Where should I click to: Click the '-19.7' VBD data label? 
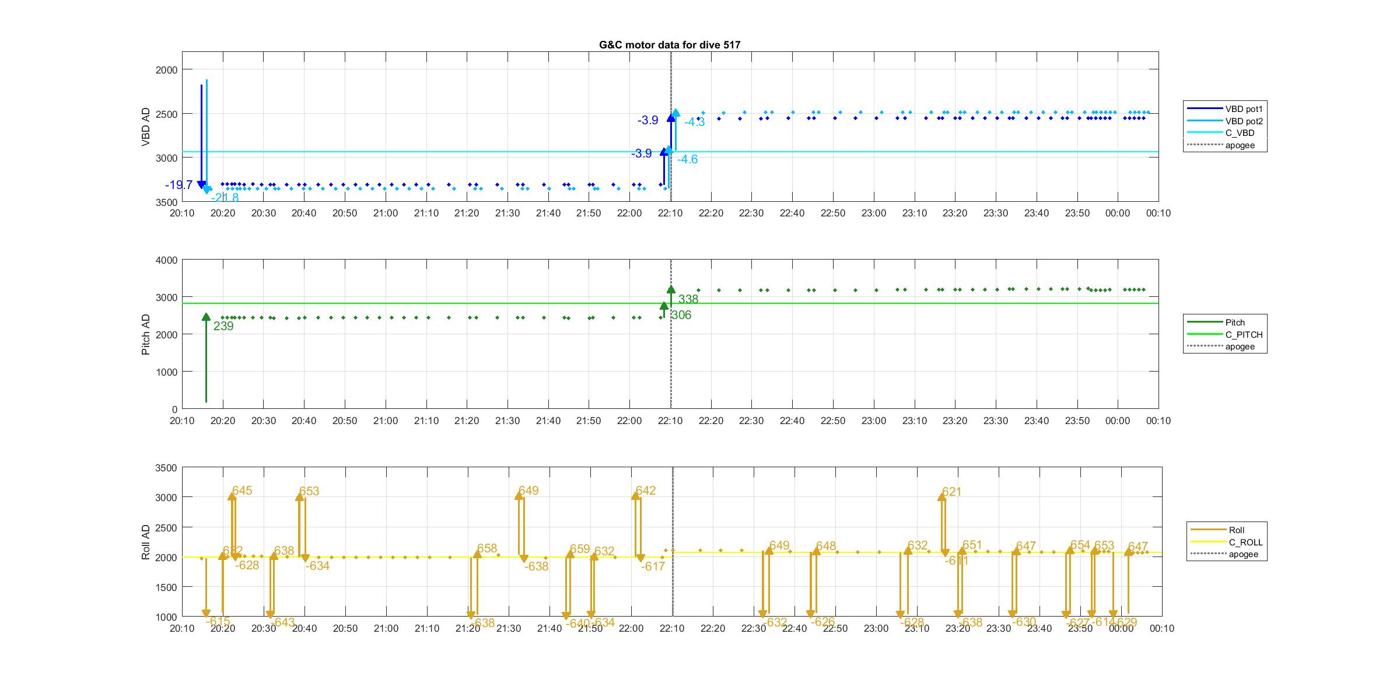click(x=179, y=185)
